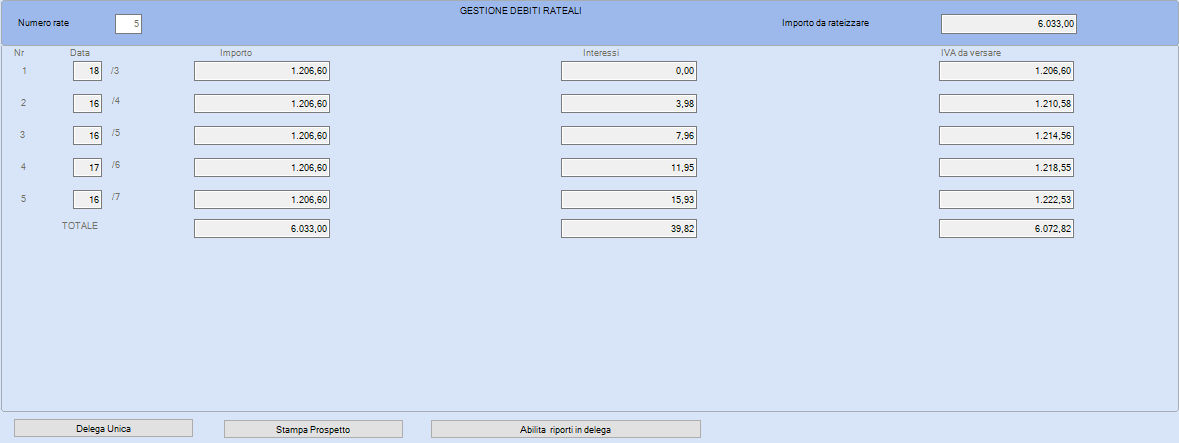Click month label /6 of installment 4
1179x443 pixels.
click(115, 164)
